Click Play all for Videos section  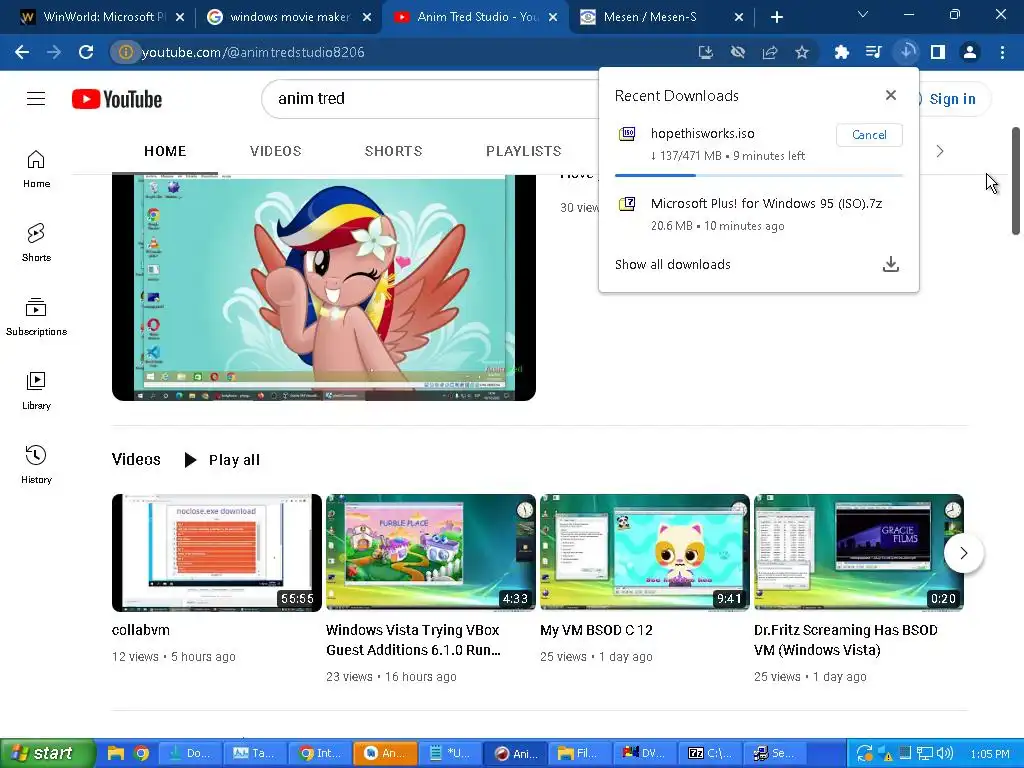[222, 460]
